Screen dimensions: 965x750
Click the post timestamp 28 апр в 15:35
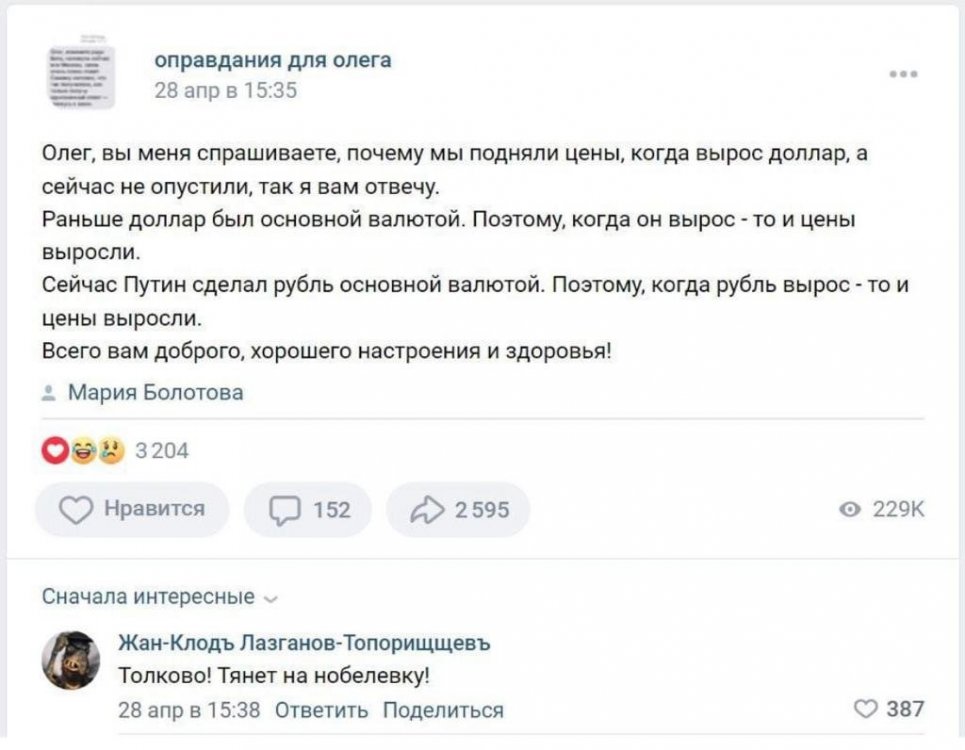click(x=225, y=91)
